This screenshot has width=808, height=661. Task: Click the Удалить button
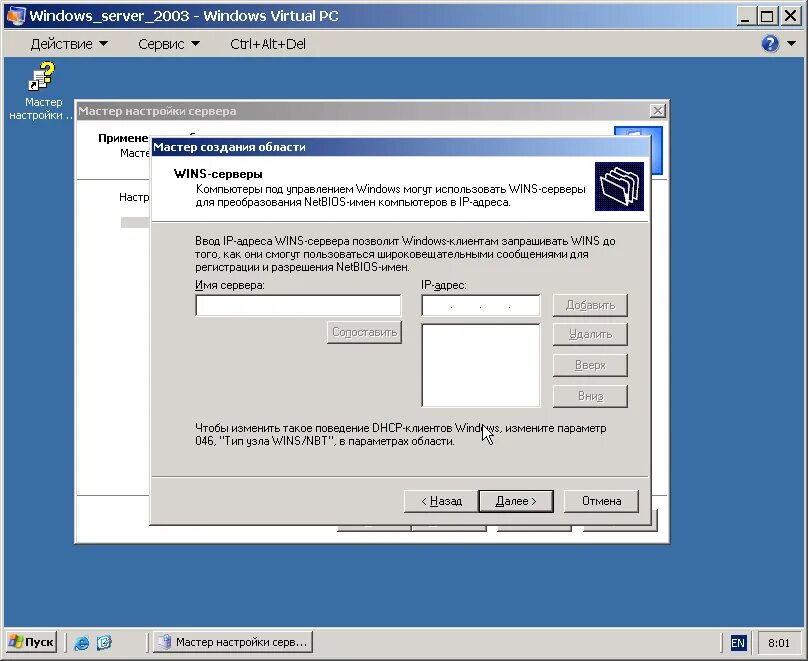[x=591, y=334]
